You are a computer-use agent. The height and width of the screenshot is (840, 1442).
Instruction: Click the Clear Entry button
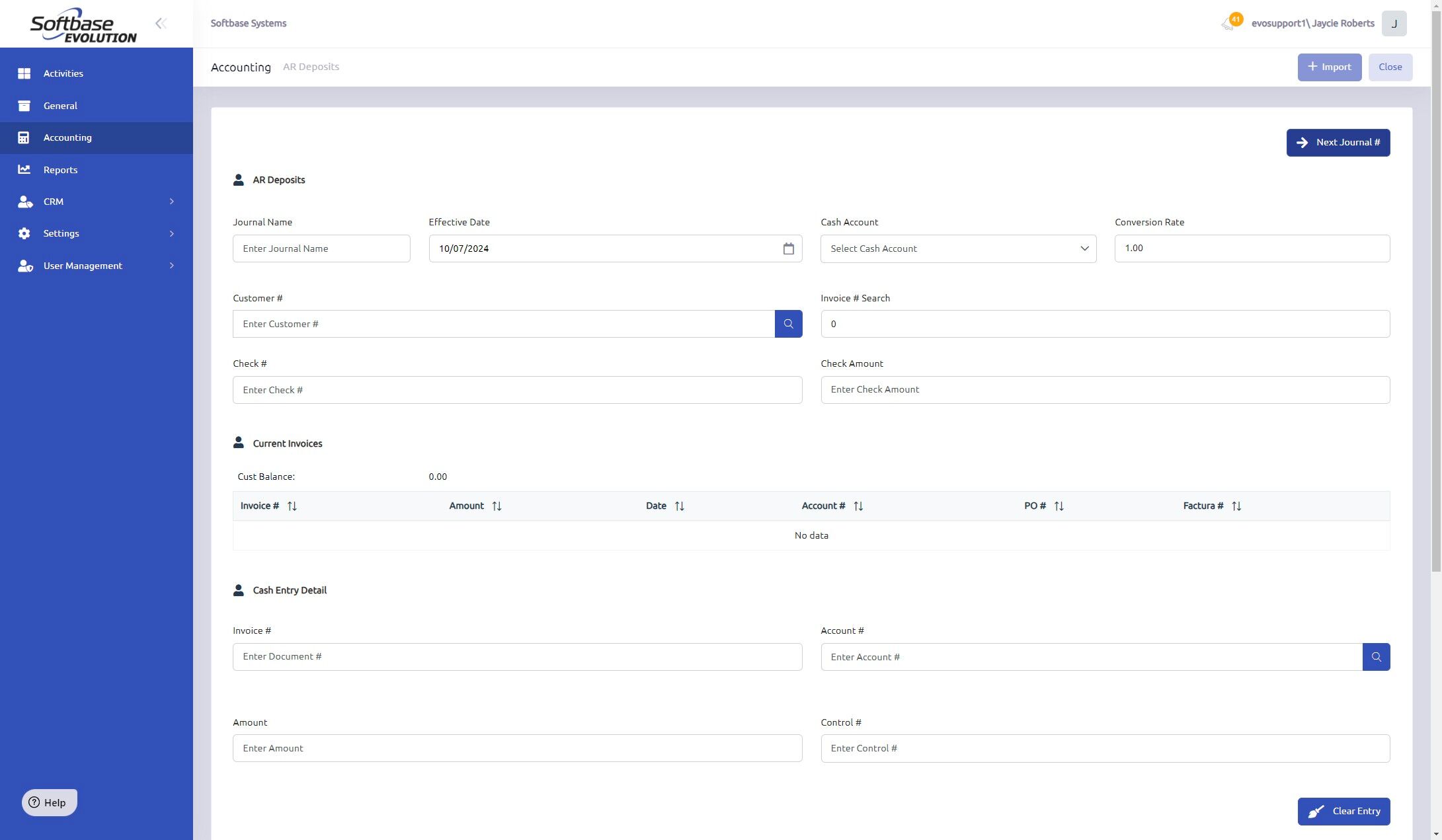click(x=1343, y=812)
